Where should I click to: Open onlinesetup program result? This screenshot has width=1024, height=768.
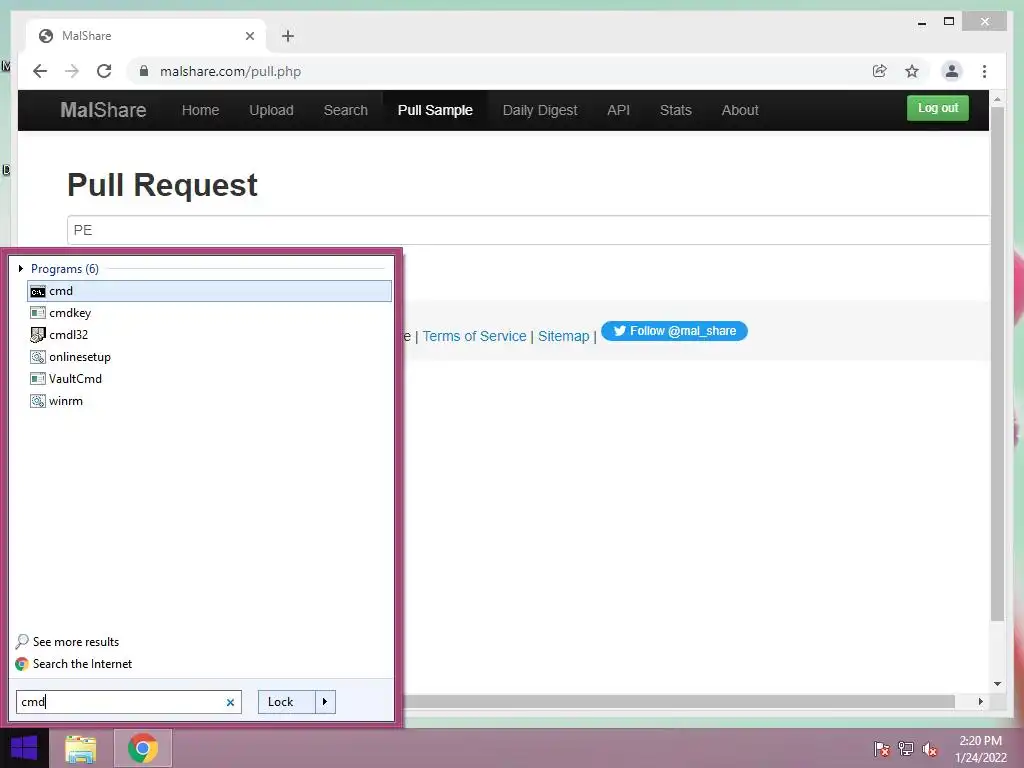tap(209, 357)
